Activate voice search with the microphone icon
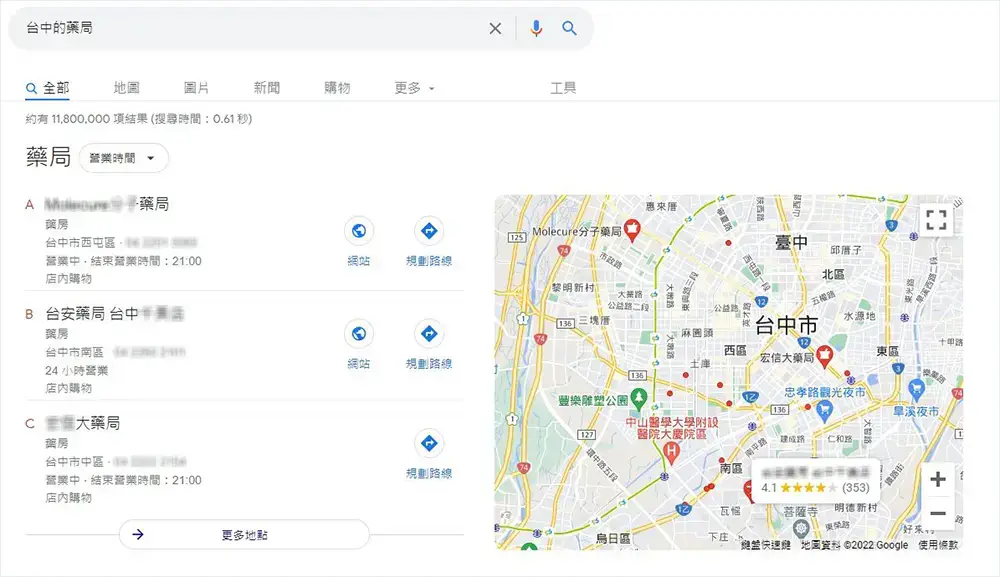1000x577 pixels. tap(536, 28)
